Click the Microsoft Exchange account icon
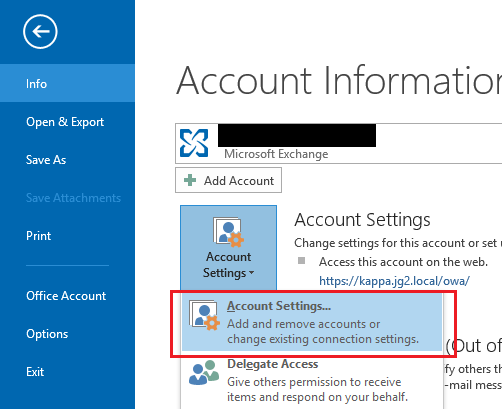Viewport: 502px width, 409px height. tap(194, 143)
